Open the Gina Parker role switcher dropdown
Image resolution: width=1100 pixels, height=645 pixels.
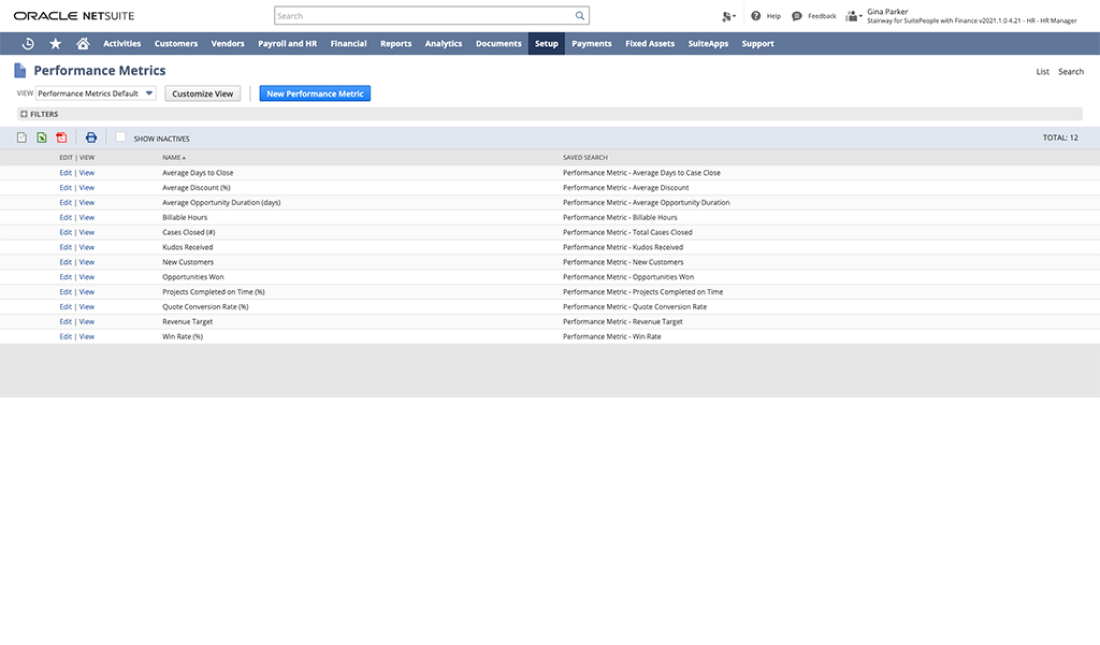click(x=854, y=16)
